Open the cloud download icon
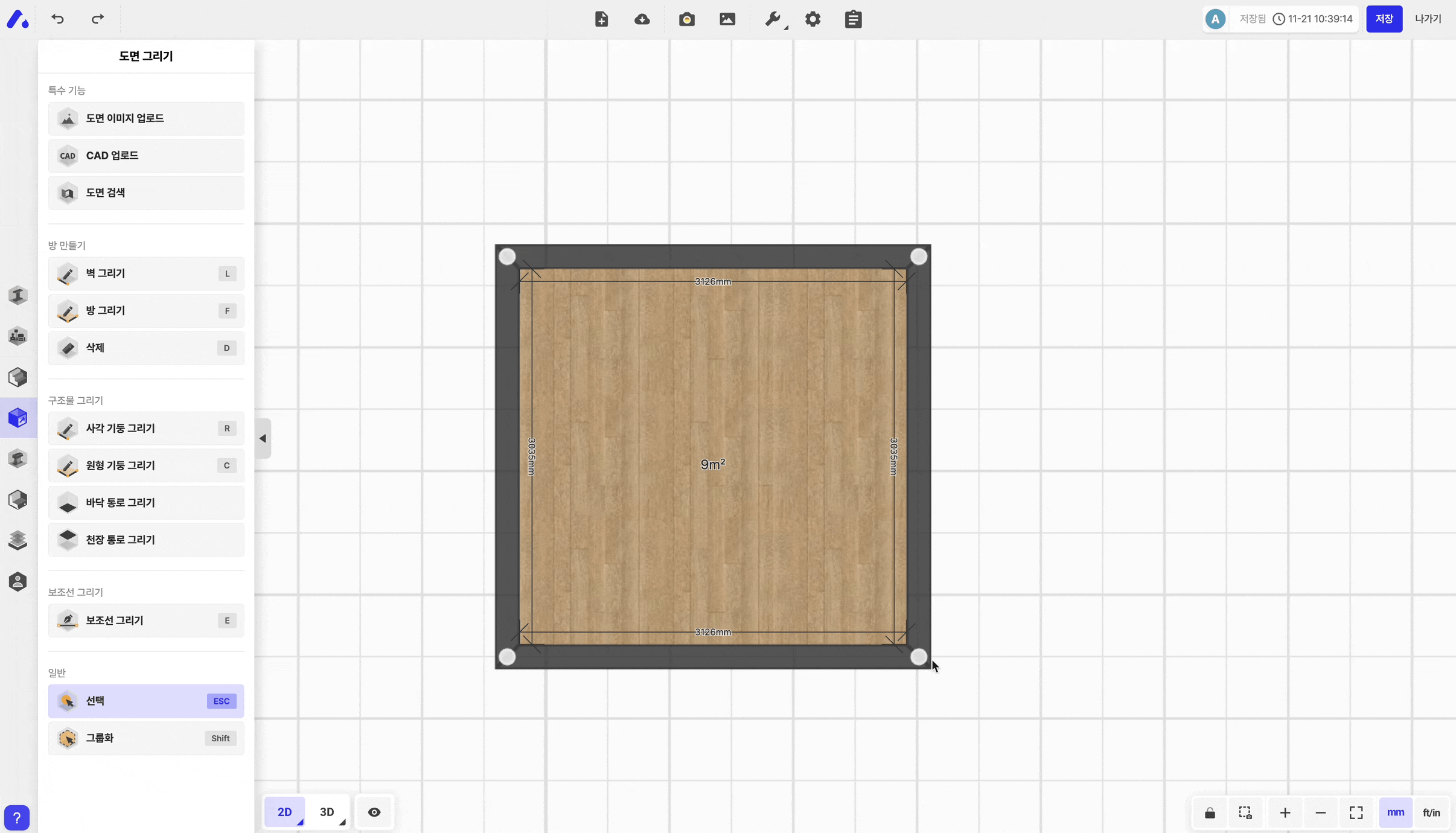Image resolution: width=1456 pixels, height=833 pixels. tap(642, 19)
